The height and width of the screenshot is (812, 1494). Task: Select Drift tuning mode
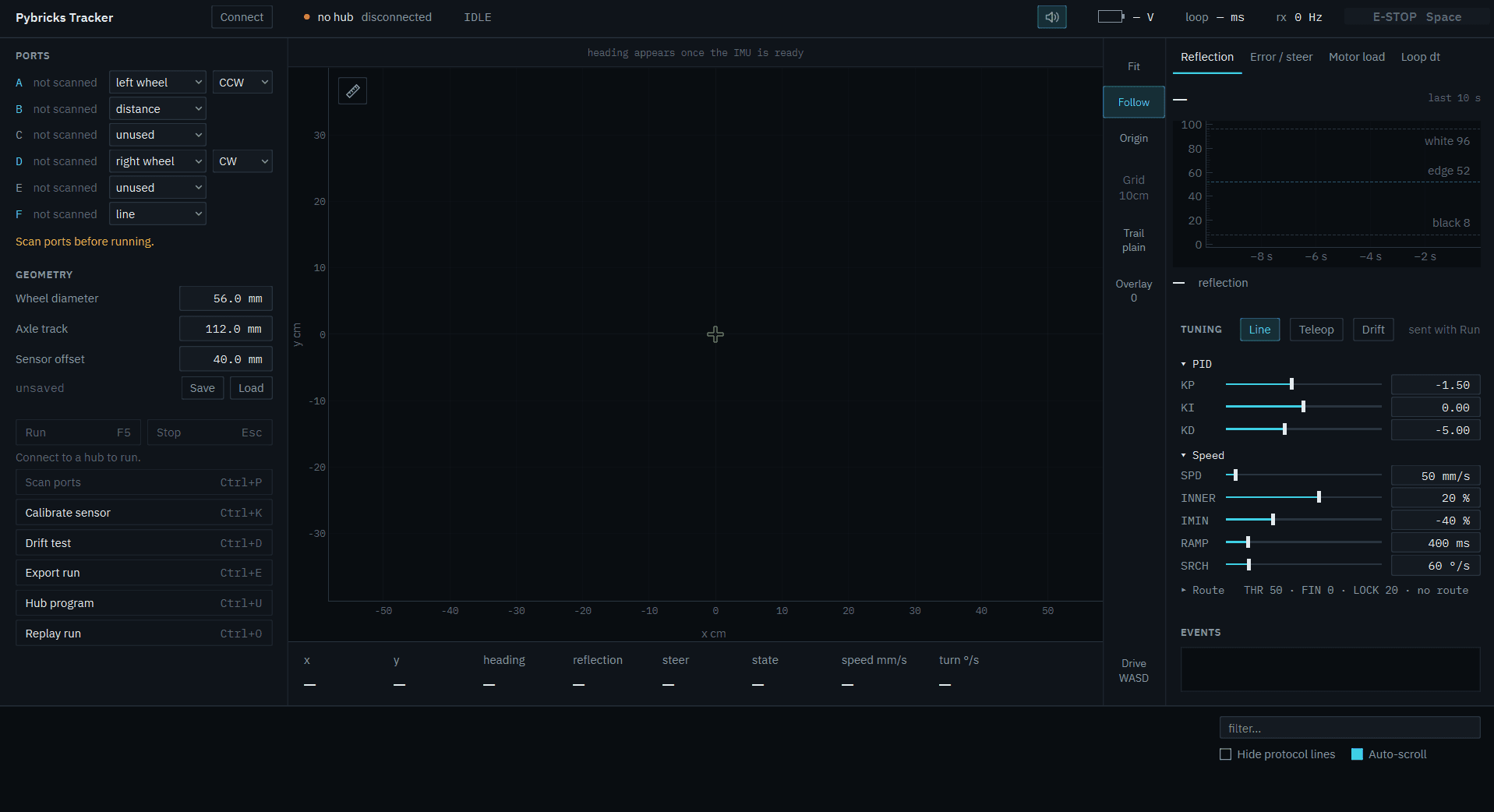(x=1373, y=330)
